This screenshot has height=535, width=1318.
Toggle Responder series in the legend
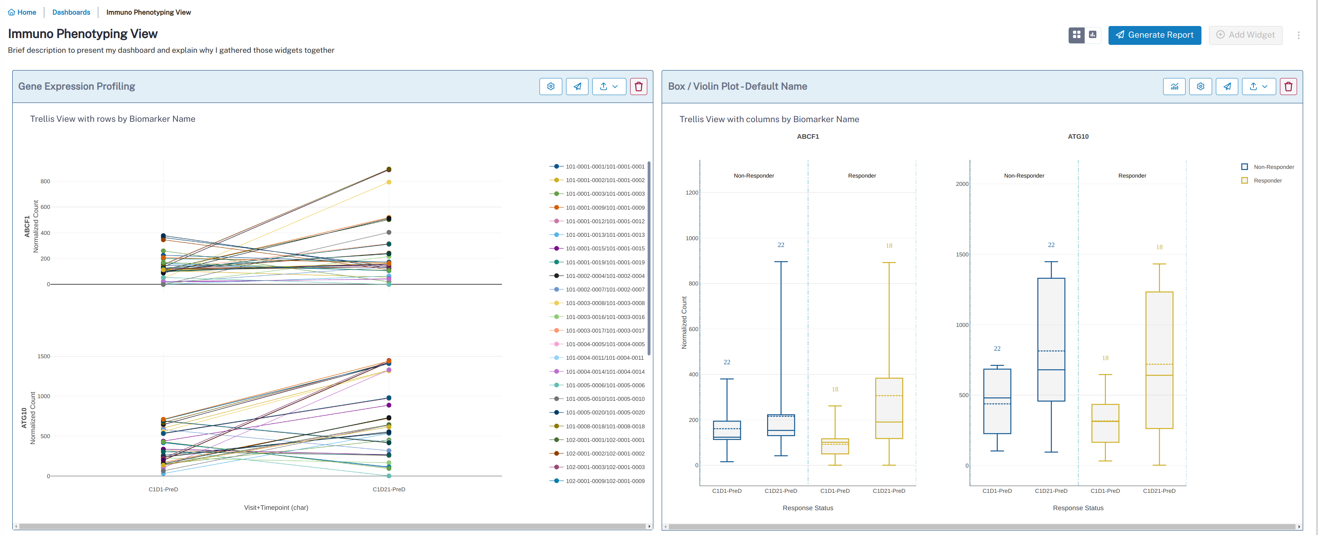tap(1267, 181)
